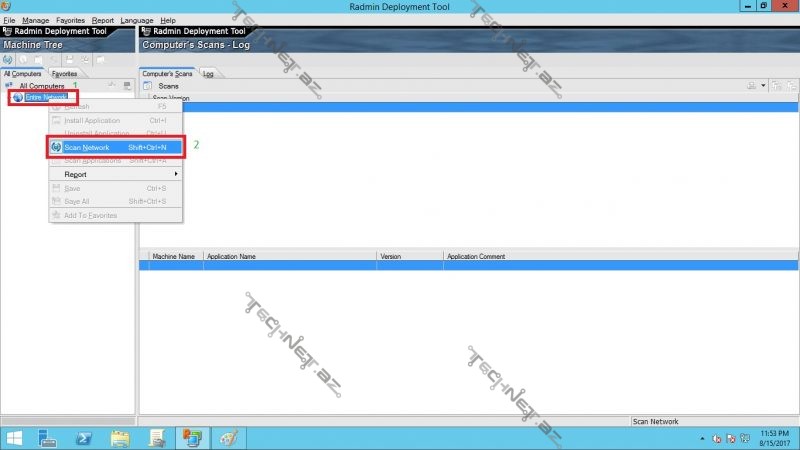Viewport: 800px width, 450px height.
Task: Switch to the Favorites tab in Machine Tree
Action: pyautogui.click(x=64, y=73)
